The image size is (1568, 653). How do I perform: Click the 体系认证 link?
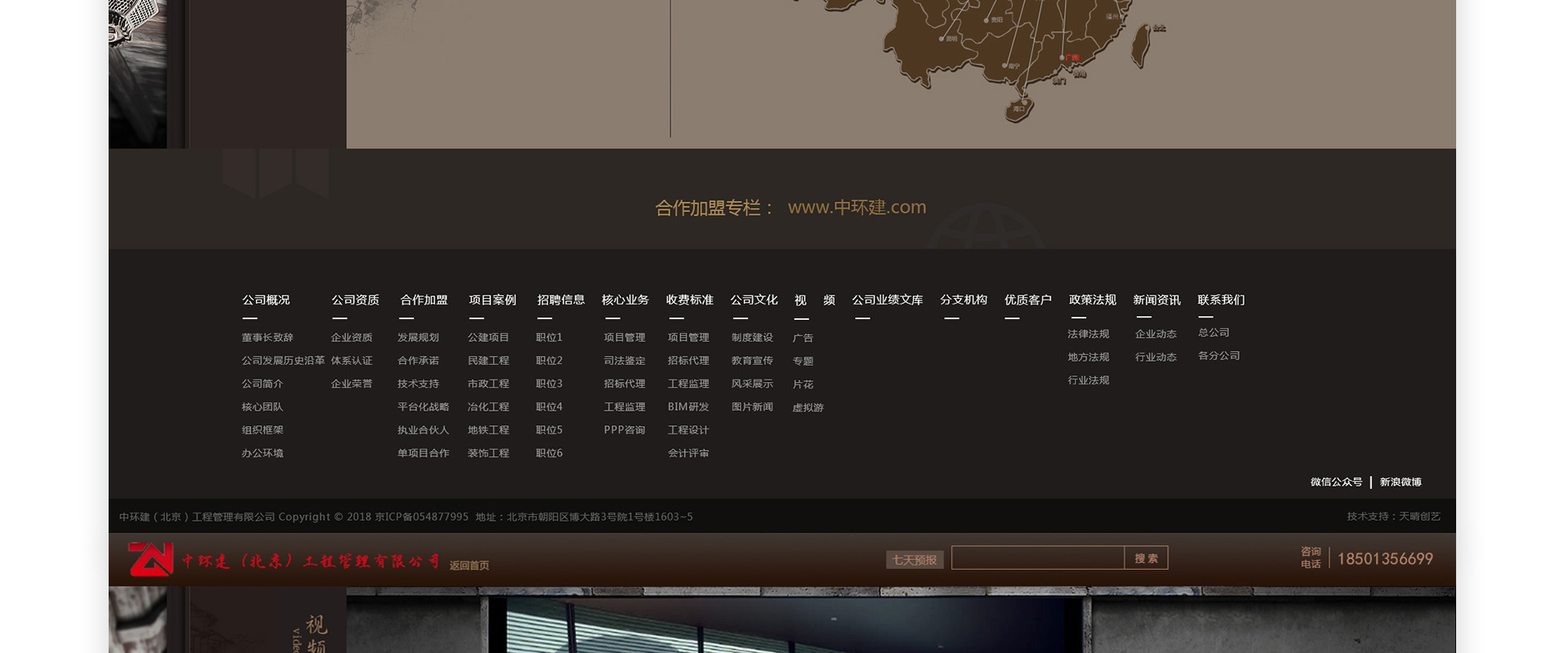click(x=351, y=361)
